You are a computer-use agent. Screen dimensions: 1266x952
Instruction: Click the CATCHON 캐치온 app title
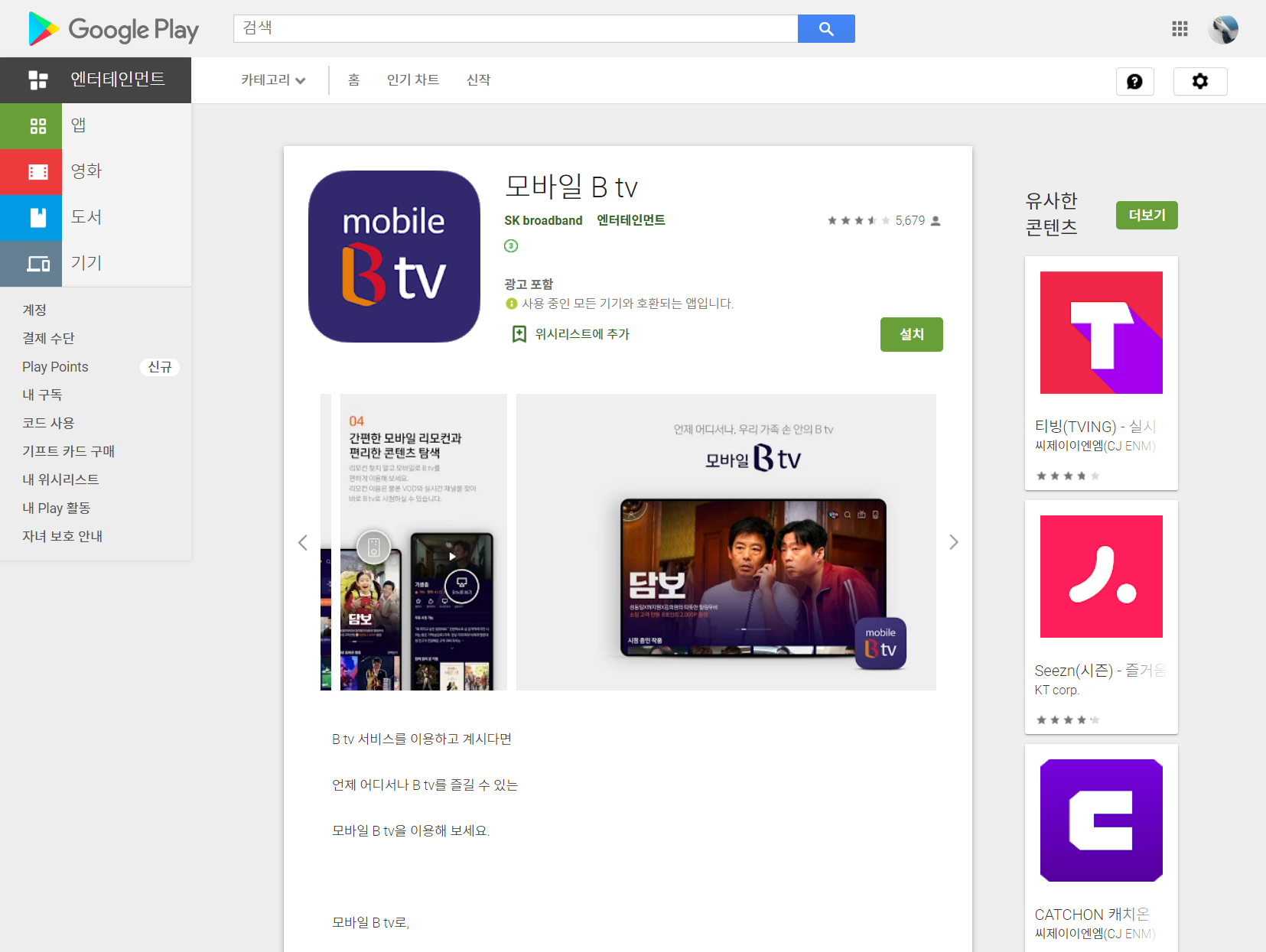tap(1092, 914)
